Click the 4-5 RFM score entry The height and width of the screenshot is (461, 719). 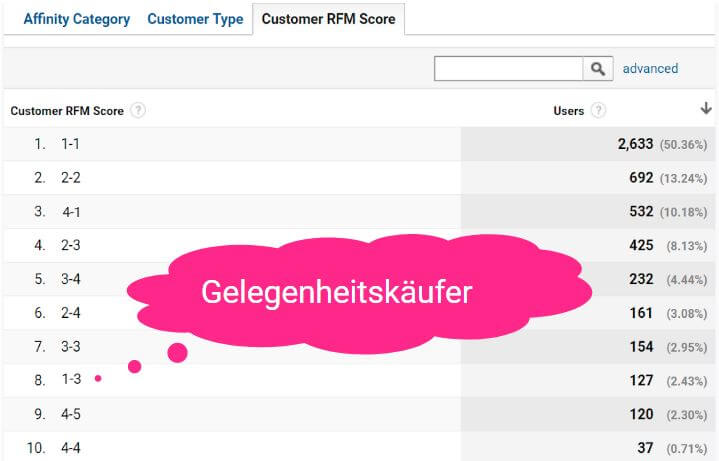[70, 414]
